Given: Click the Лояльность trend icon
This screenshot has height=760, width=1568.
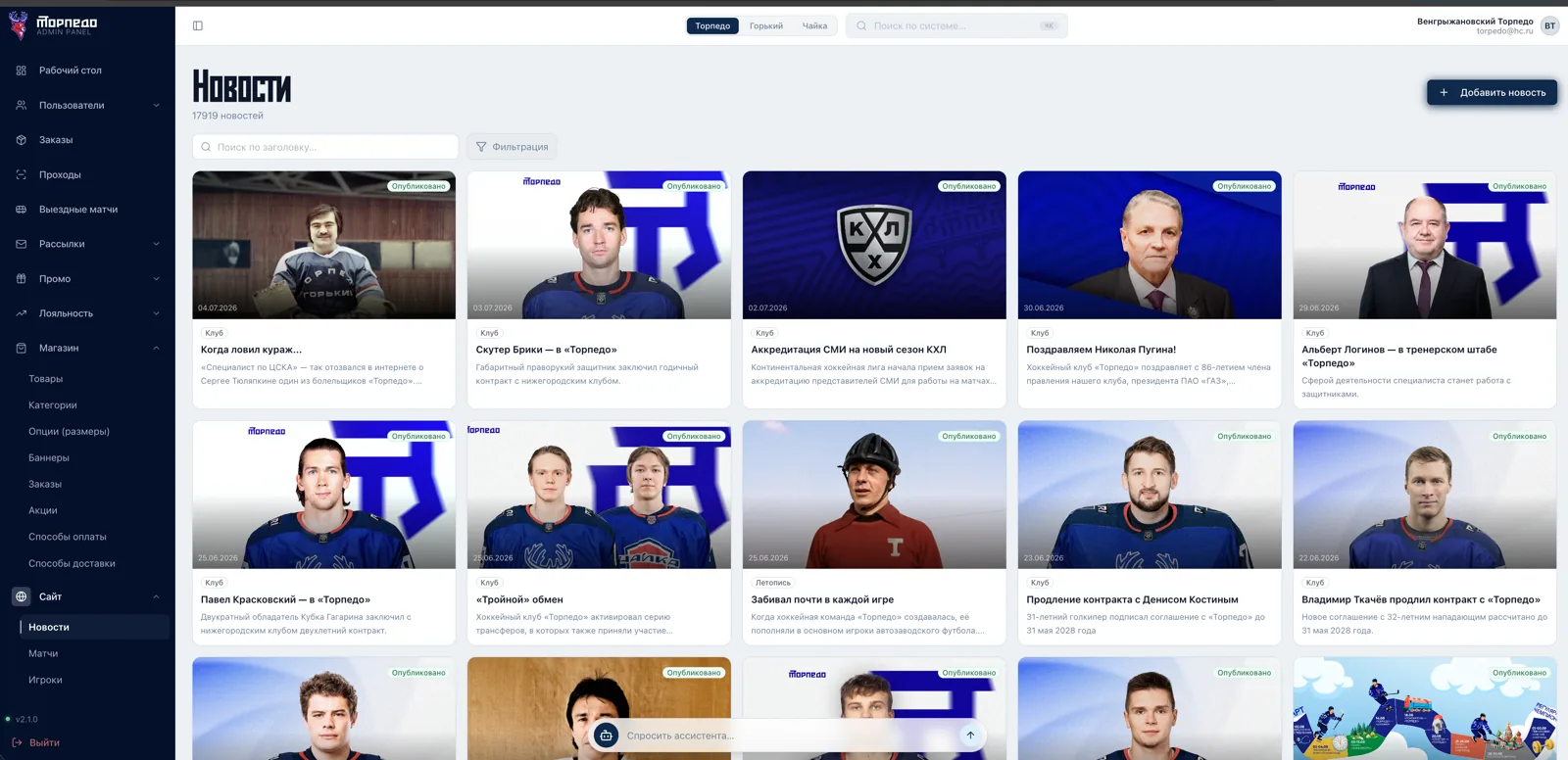Looking at the screenshot, I should coord(22,313).
